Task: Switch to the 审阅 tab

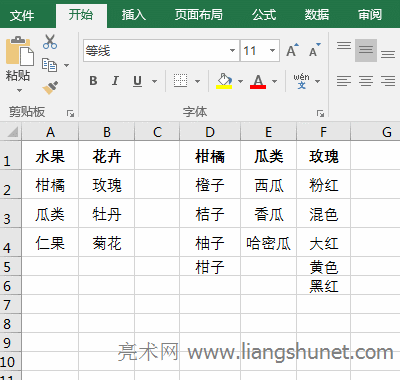Action: click(370, 15)
